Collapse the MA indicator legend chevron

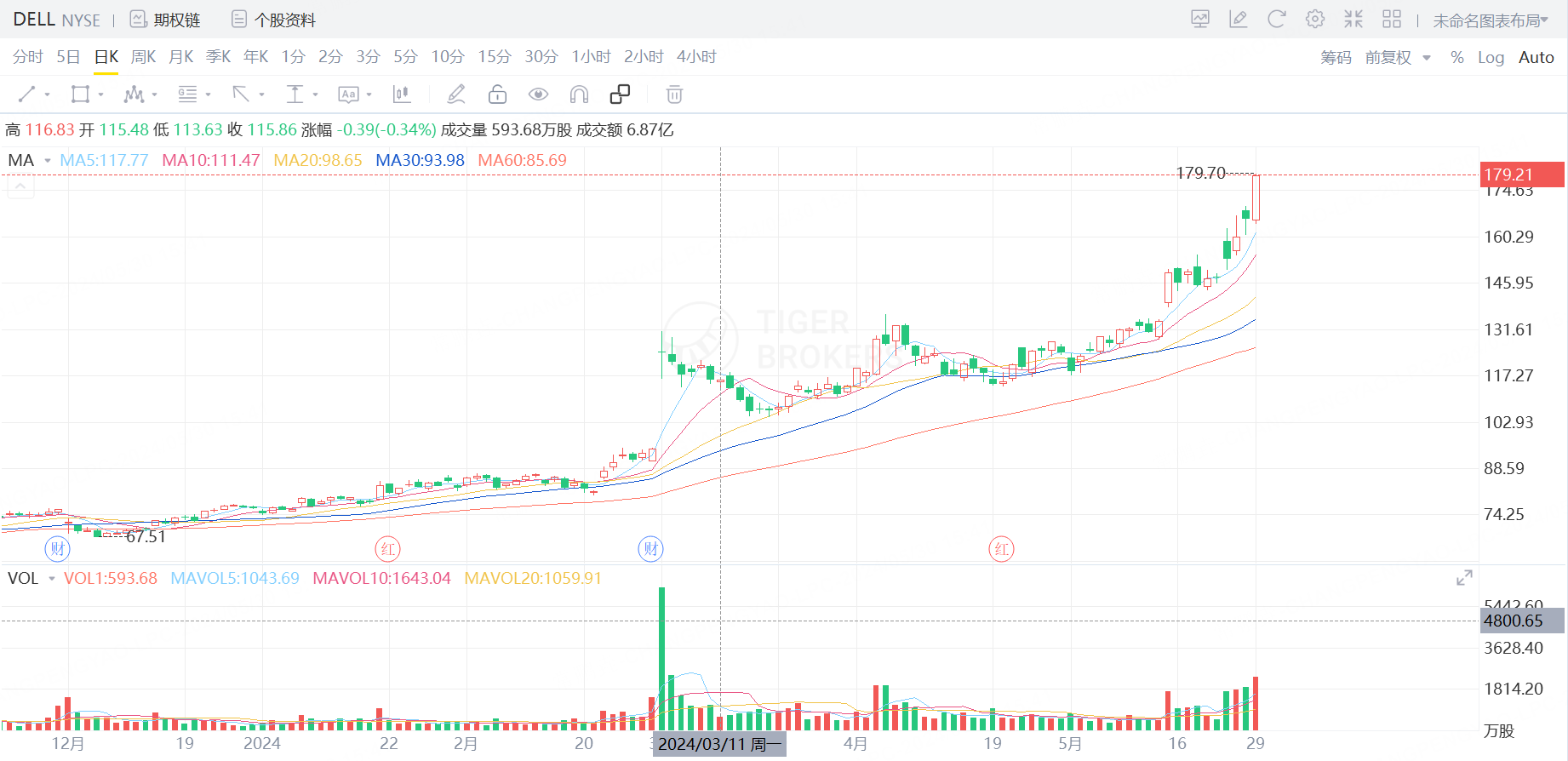(x=20, y=186)
